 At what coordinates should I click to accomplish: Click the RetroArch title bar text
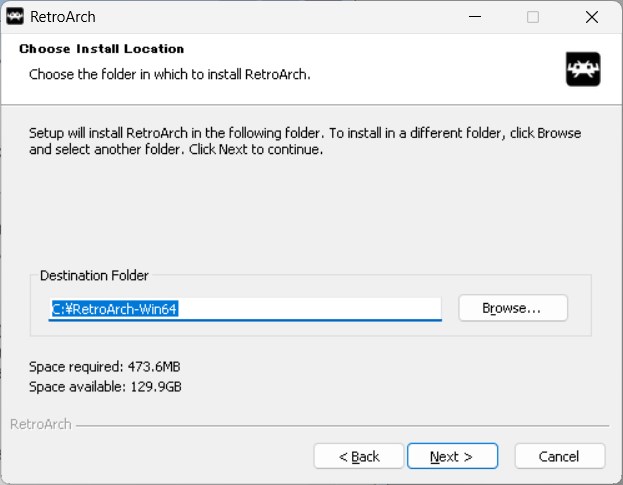pyautogui.click(x=63, y=17)
